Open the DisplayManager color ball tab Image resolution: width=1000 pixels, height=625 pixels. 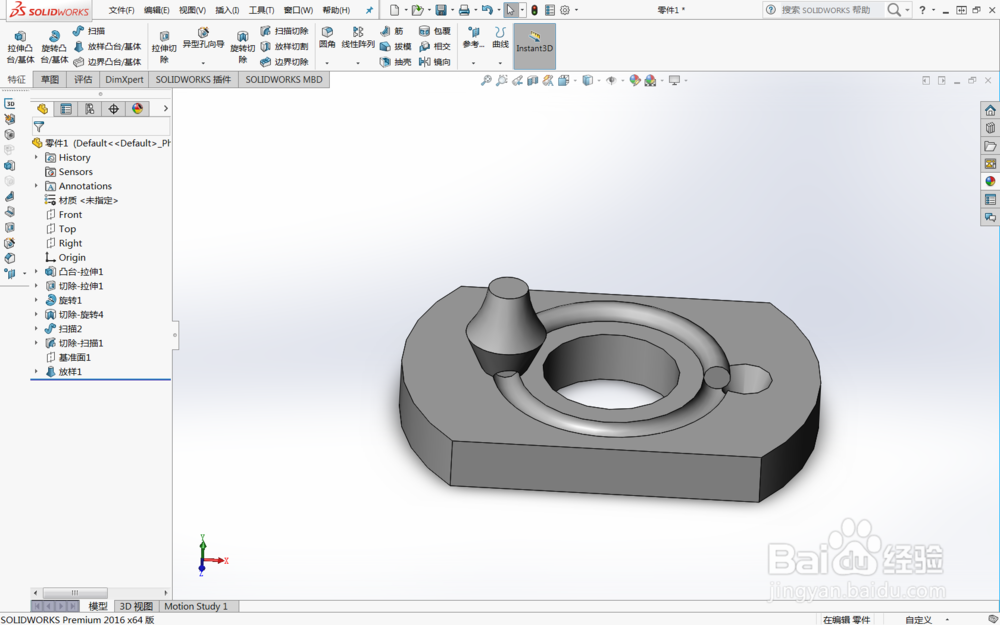tap(137, 109)
